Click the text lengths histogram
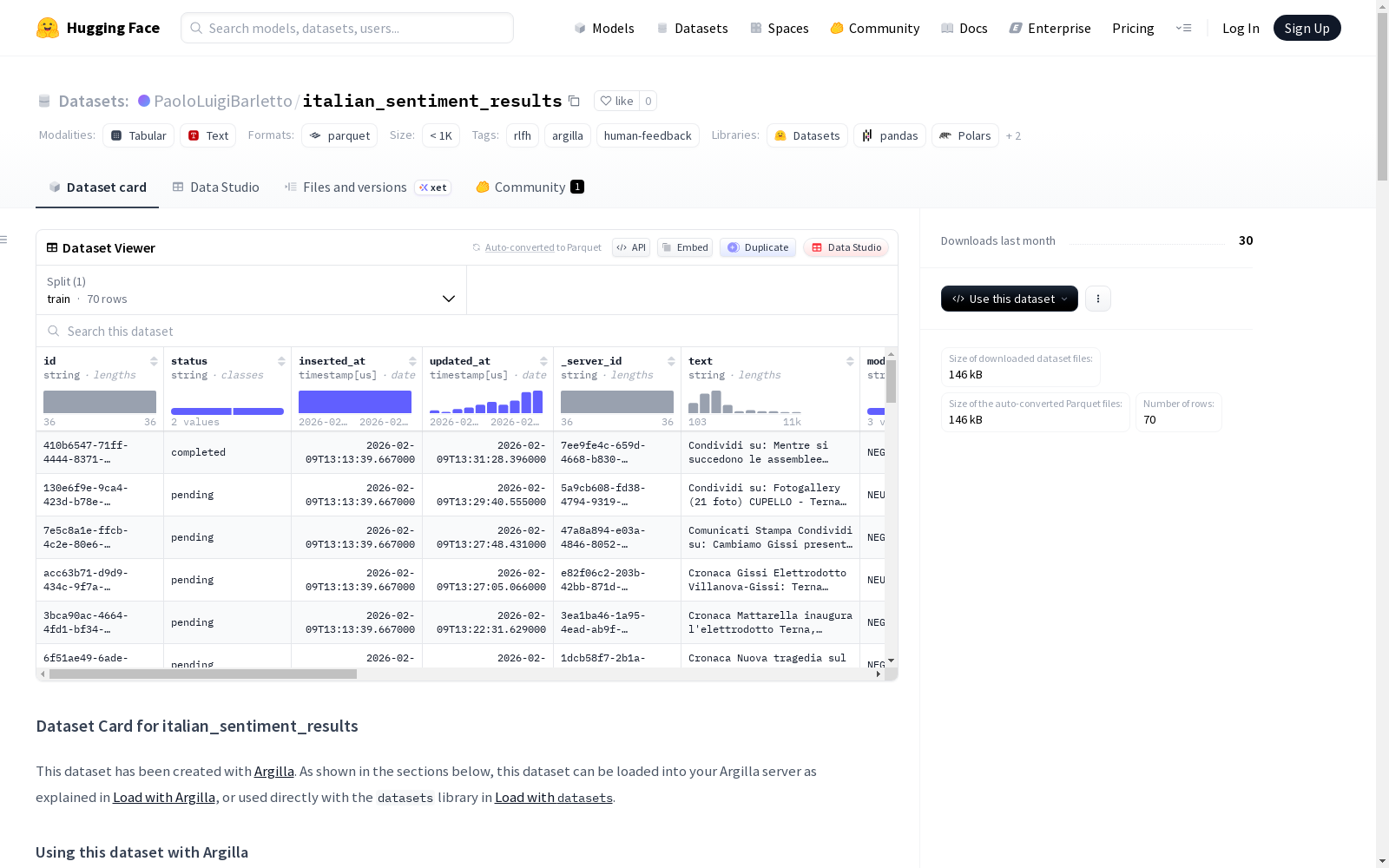The image size is (1389, 868). pyautogui.click(x=745, y=401)
